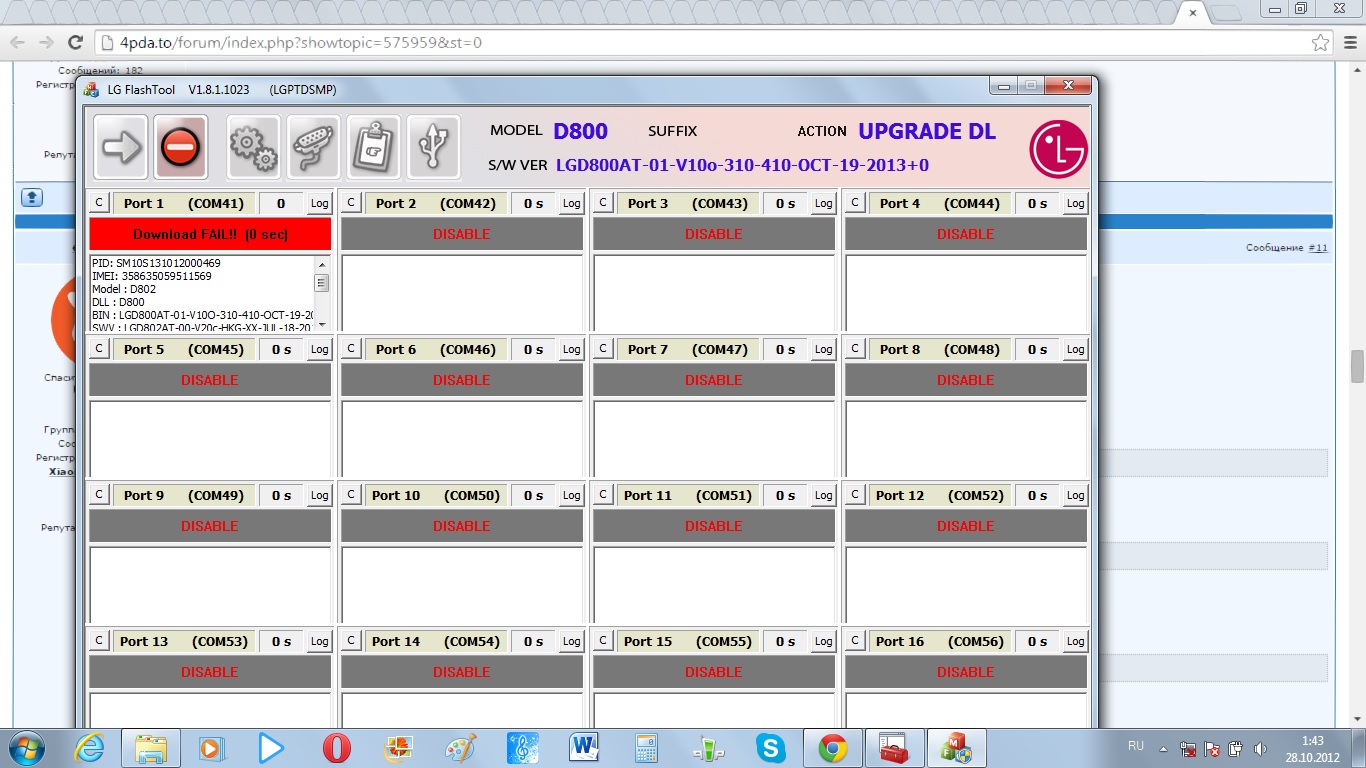
Task: Click the Chrome forward arrow
Action: tap(46, 42)
